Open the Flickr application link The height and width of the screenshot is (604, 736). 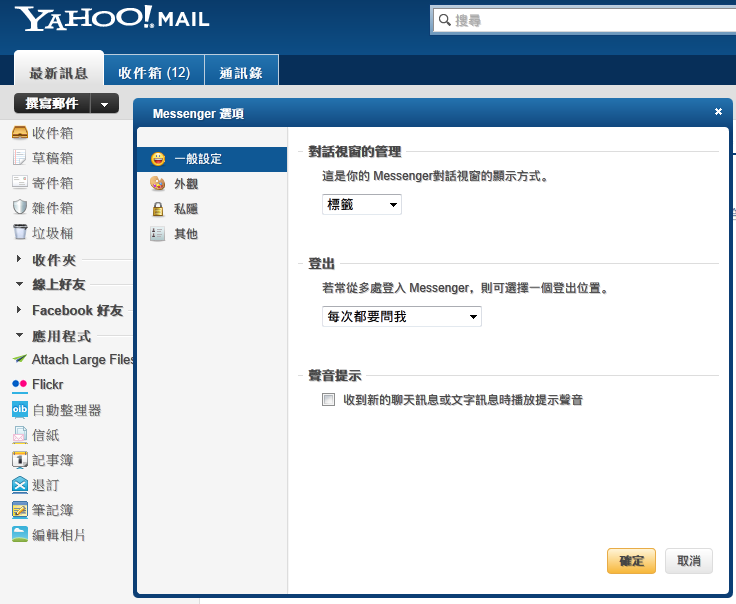click(x=47, y=384)
